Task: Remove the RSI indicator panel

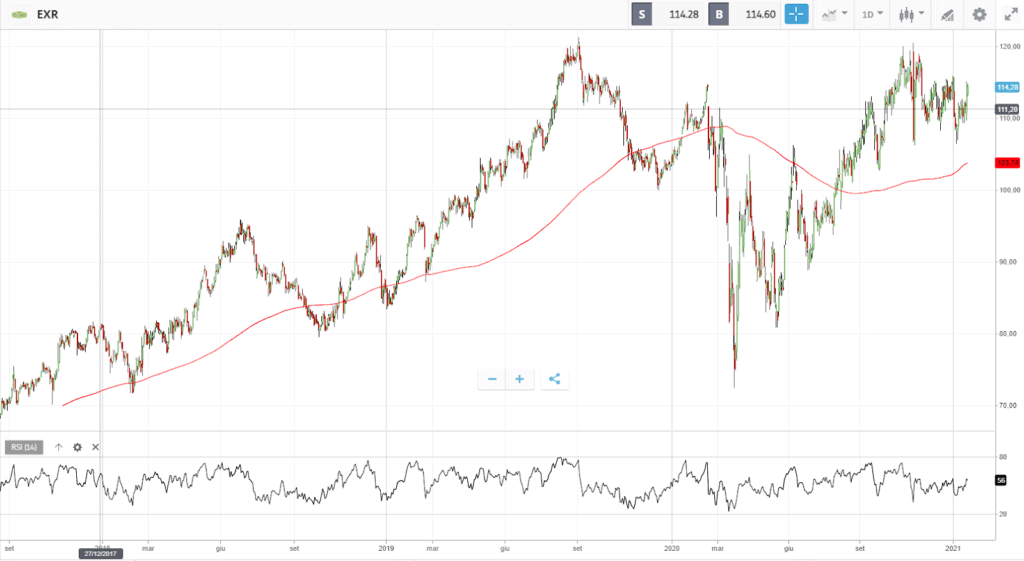Action: 95,447
